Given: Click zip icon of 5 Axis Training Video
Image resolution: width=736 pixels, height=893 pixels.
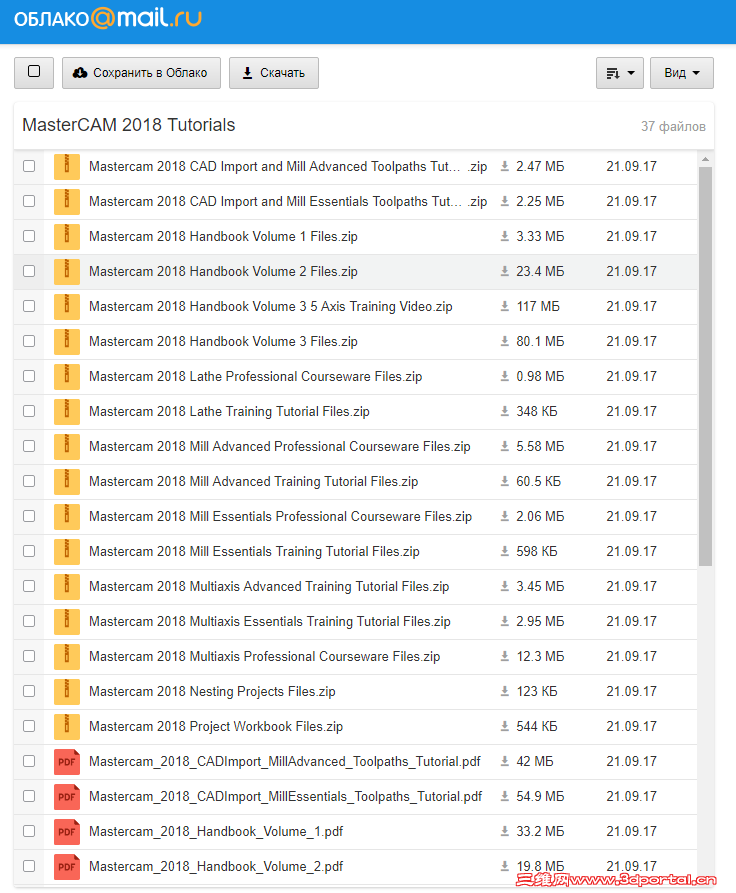Looking at the screenshot, I should coord(67,307).
